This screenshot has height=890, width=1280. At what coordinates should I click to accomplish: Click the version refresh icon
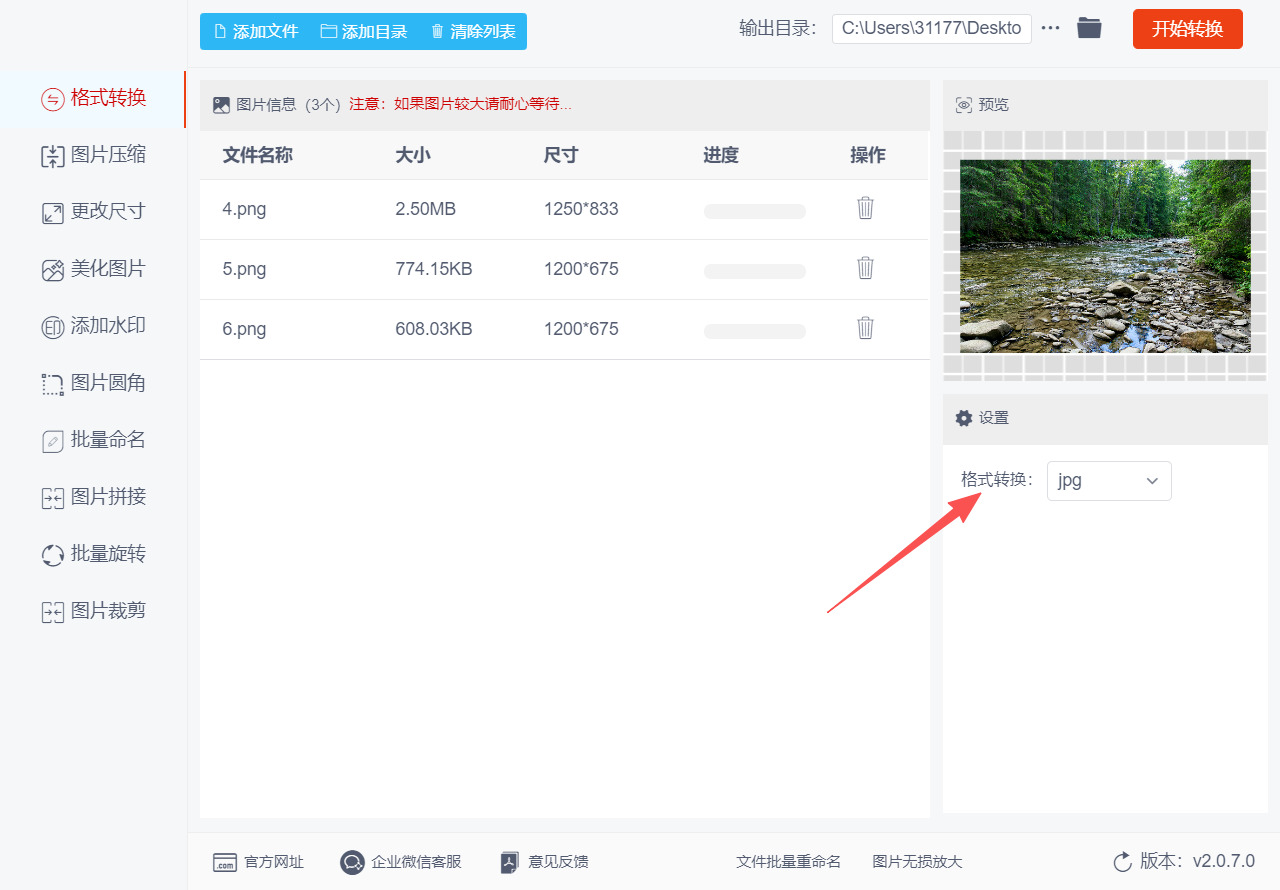1123,862
